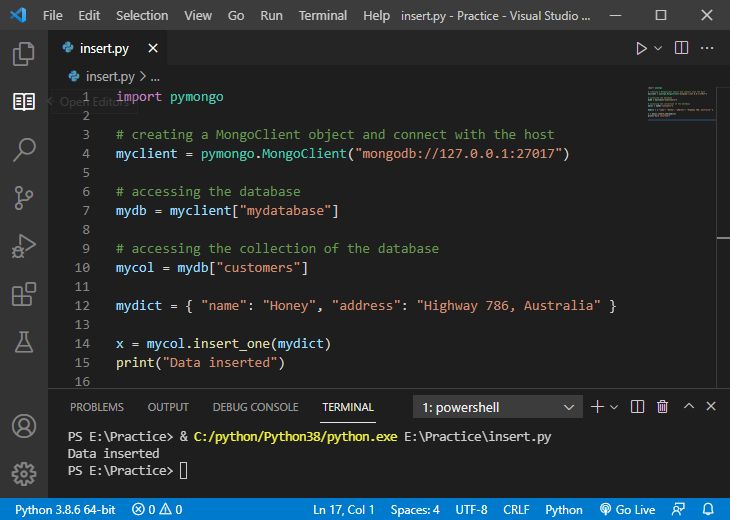Click the editor vertical scrollbar

pyautogui.click(x=723, y=237)
